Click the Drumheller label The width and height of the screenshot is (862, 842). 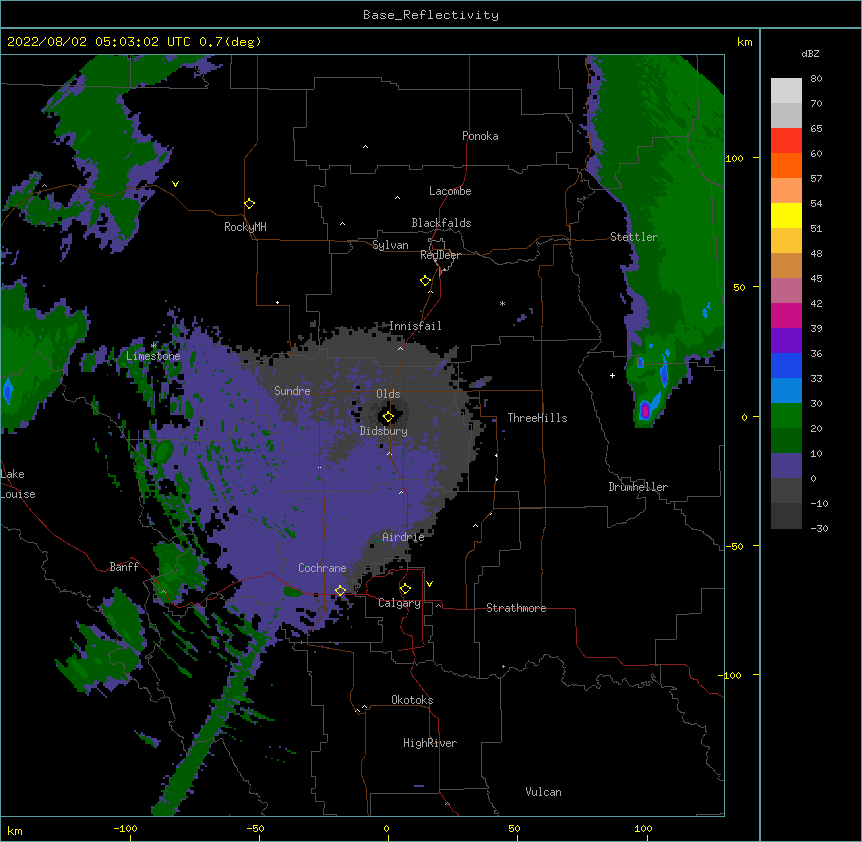click(x=638, y=487)
